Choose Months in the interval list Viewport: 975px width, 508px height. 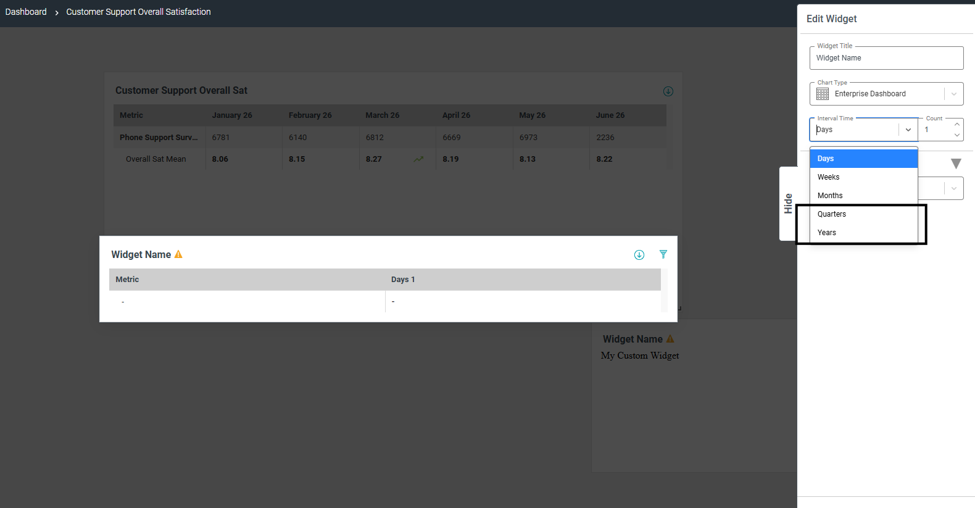(x=863, y=195)
